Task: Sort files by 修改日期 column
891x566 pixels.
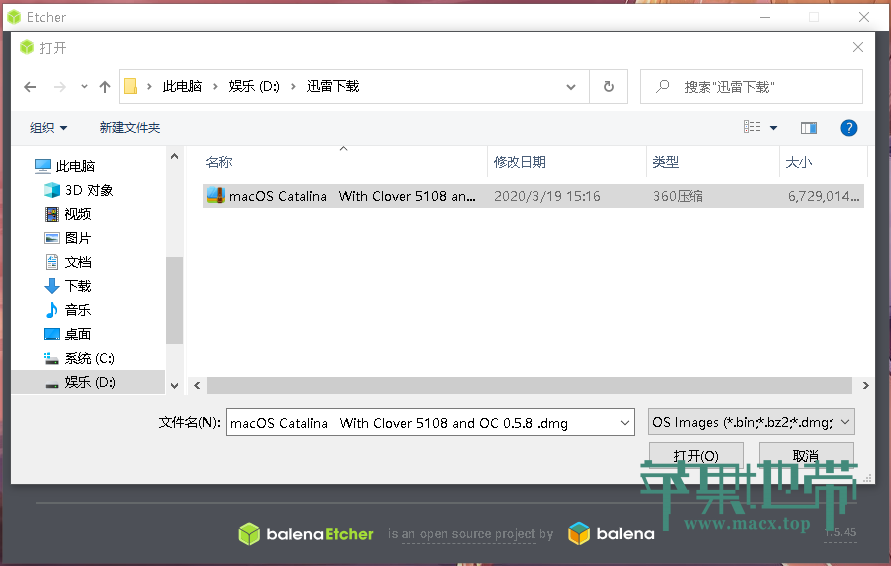Action: tap(520, 162)
